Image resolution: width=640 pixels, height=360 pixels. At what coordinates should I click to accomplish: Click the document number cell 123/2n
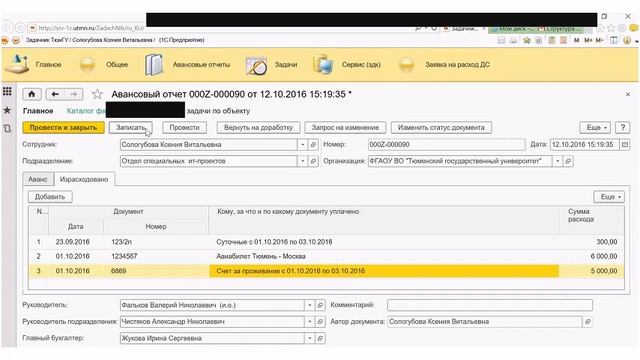(156, 242)
